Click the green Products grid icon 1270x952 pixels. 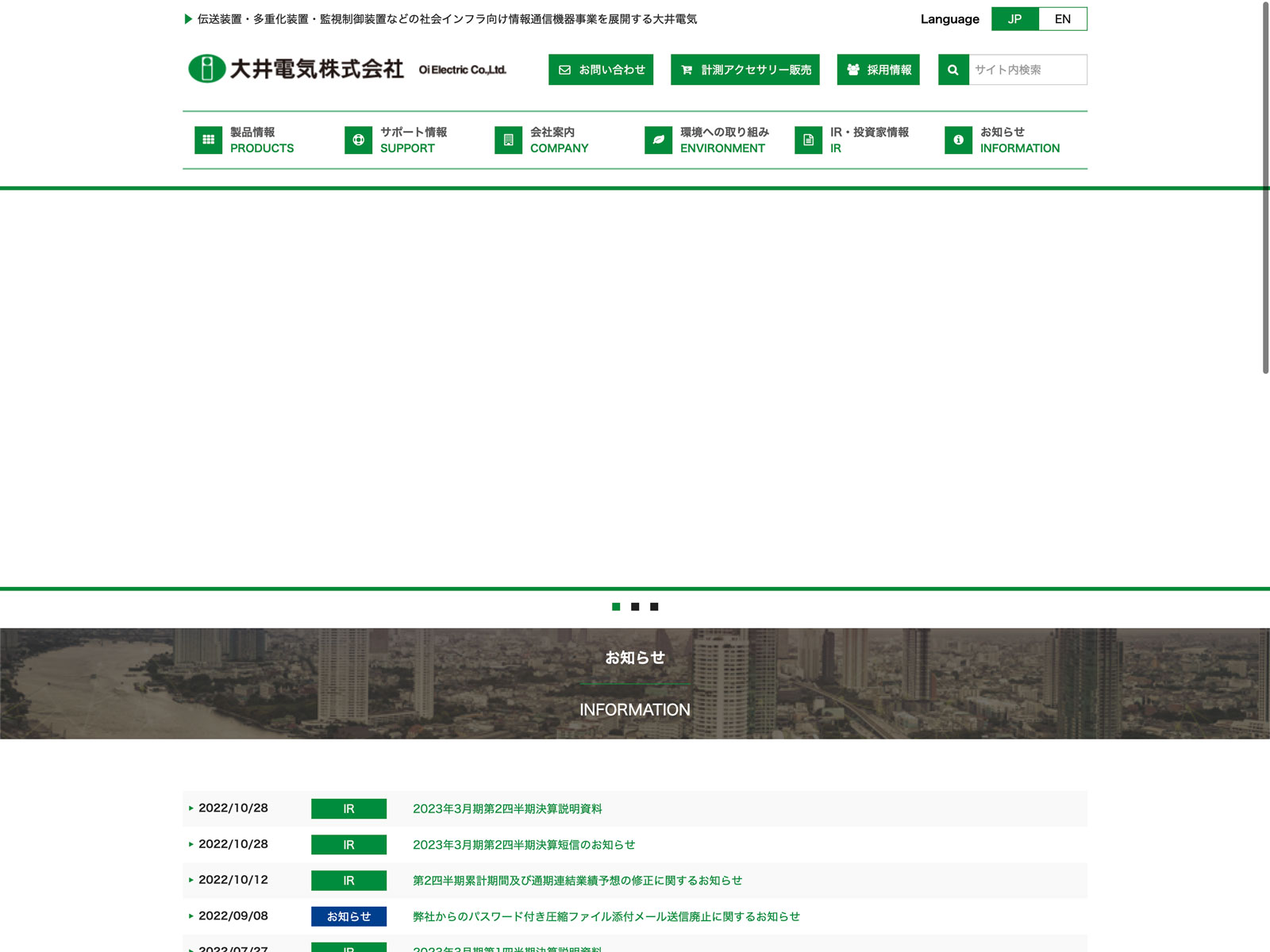(208, 140)
